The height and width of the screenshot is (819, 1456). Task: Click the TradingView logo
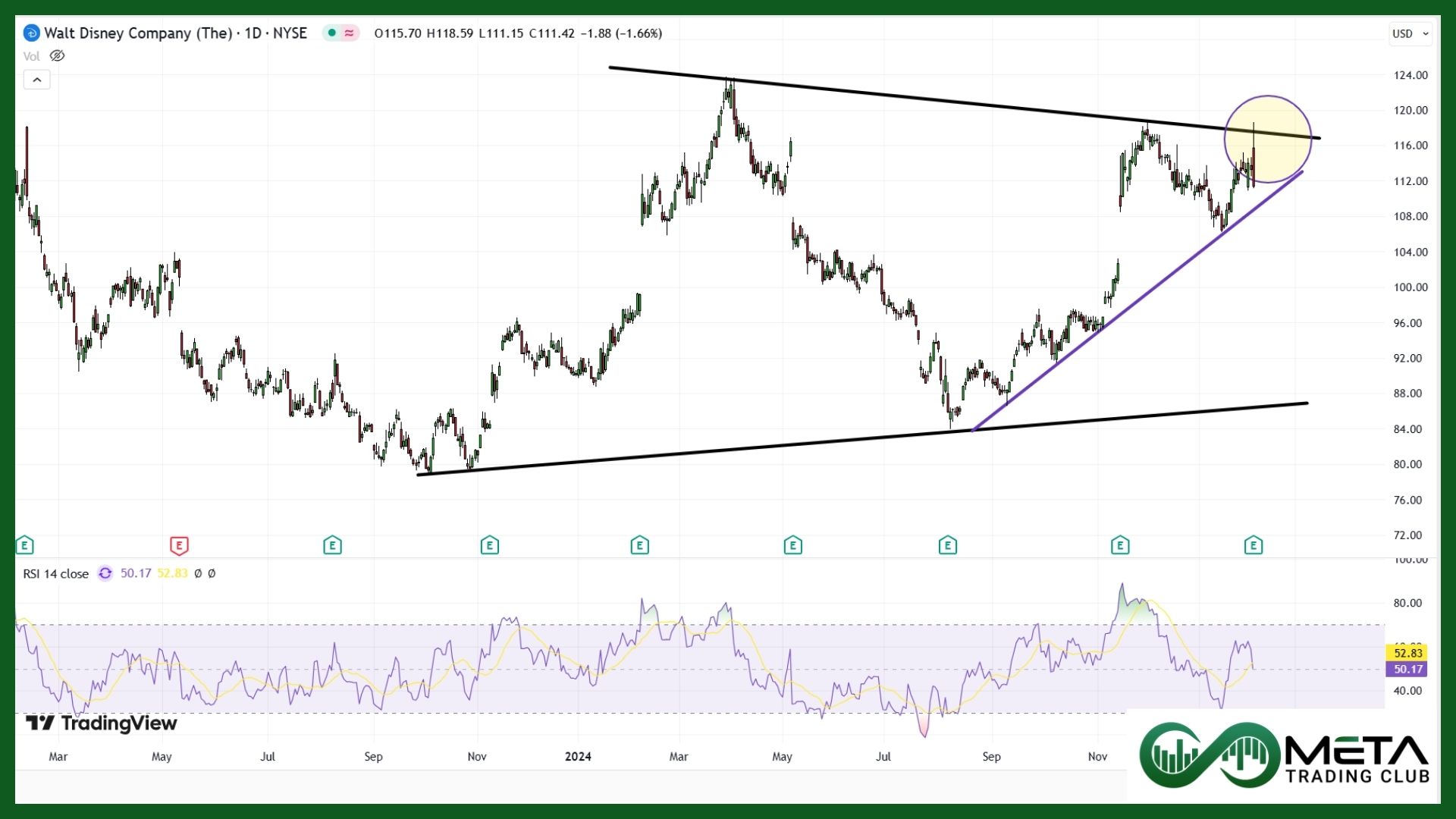(102, 723)
